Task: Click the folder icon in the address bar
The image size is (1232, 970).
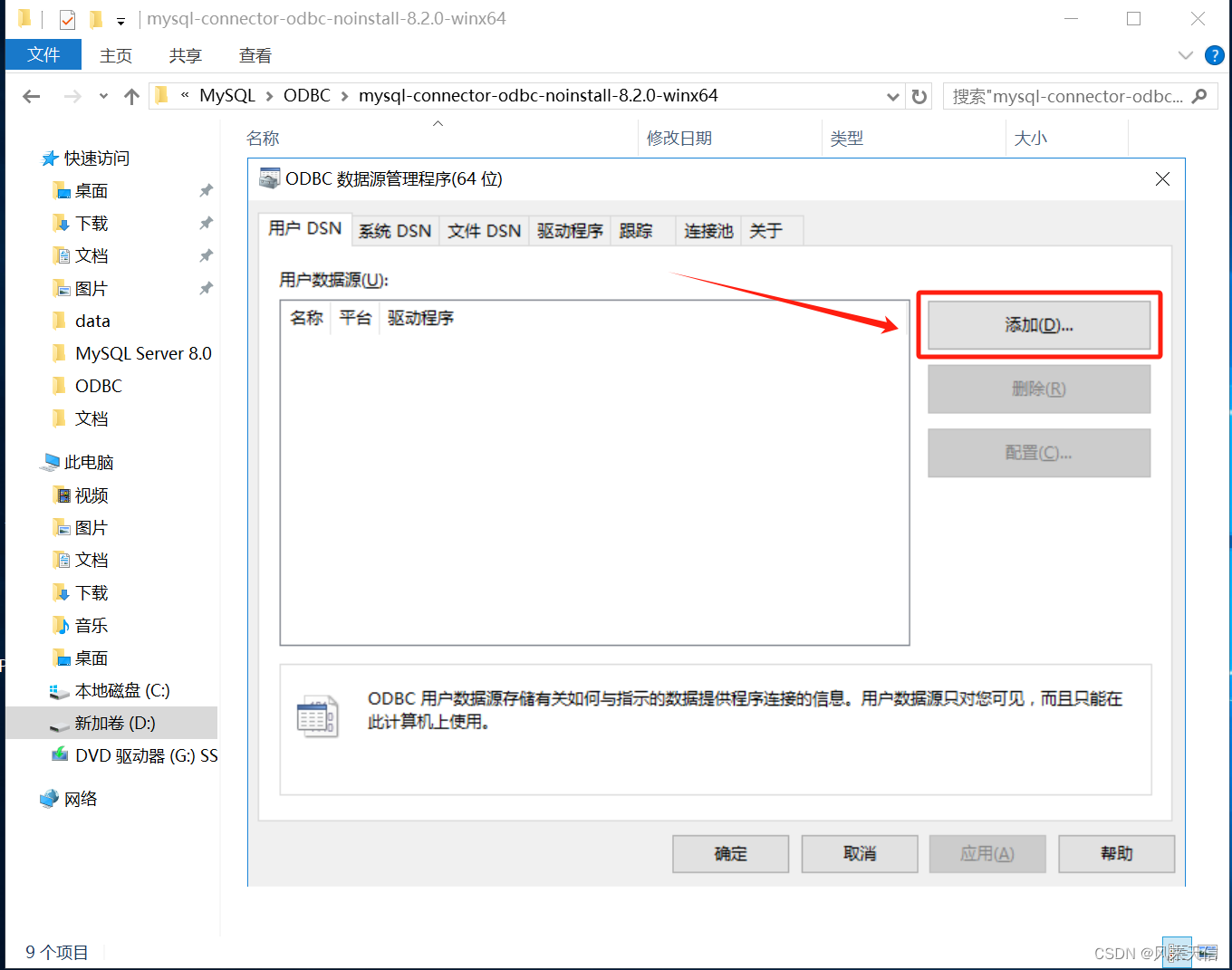Action: tap(159, 95)
